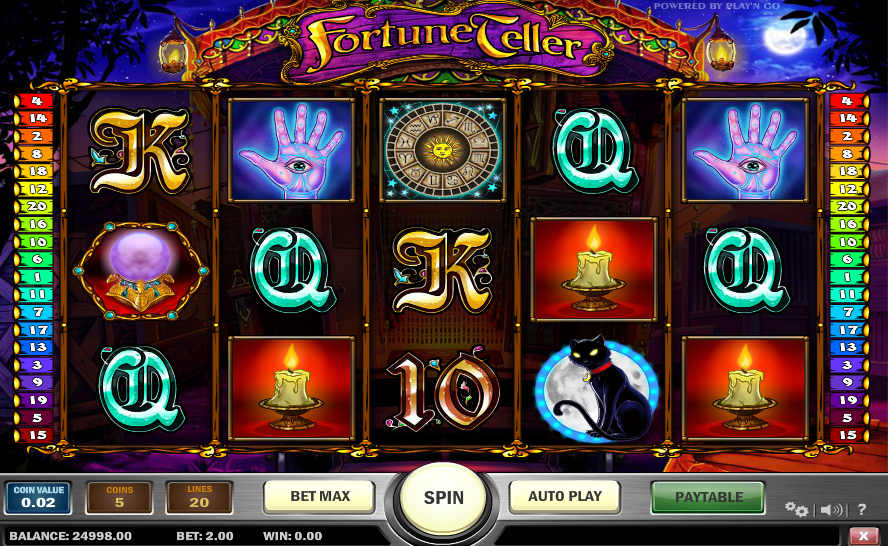The height and width of the screenshot is (546, 888).
Task: Click the palm hand symbol on reel two
Action: tap(291, 150)
